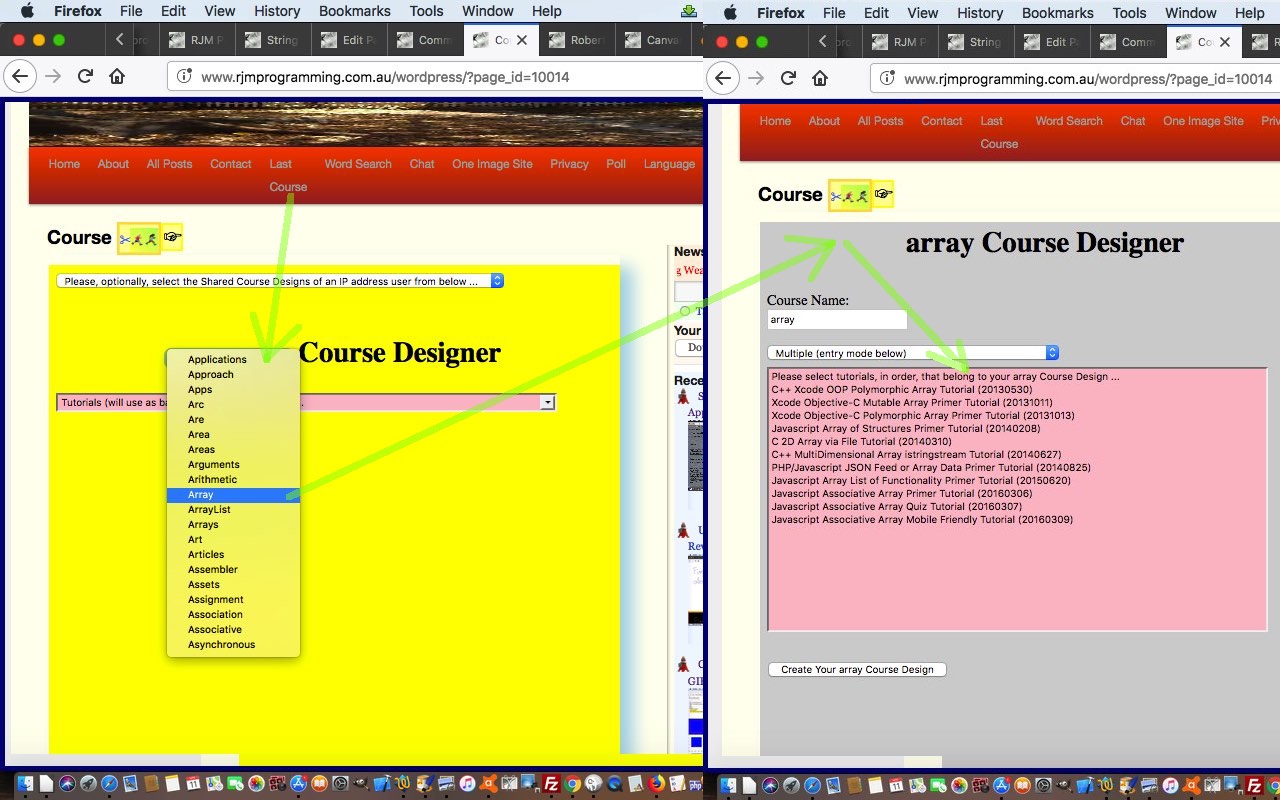Click the home icon in the right Firefox window

coord(819,78)
